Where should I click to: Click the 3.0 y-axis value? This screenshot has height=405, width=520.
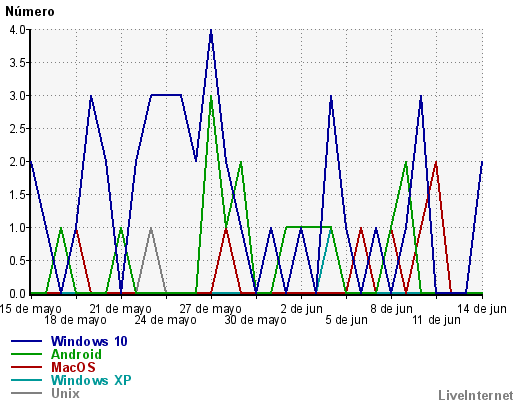[17, 96]
